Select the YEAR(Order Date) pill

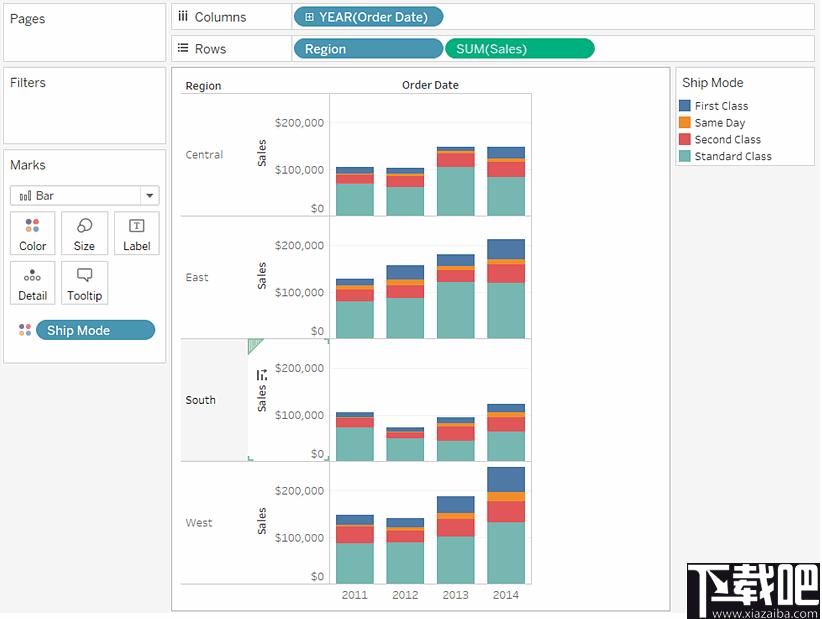pos(369,17)
